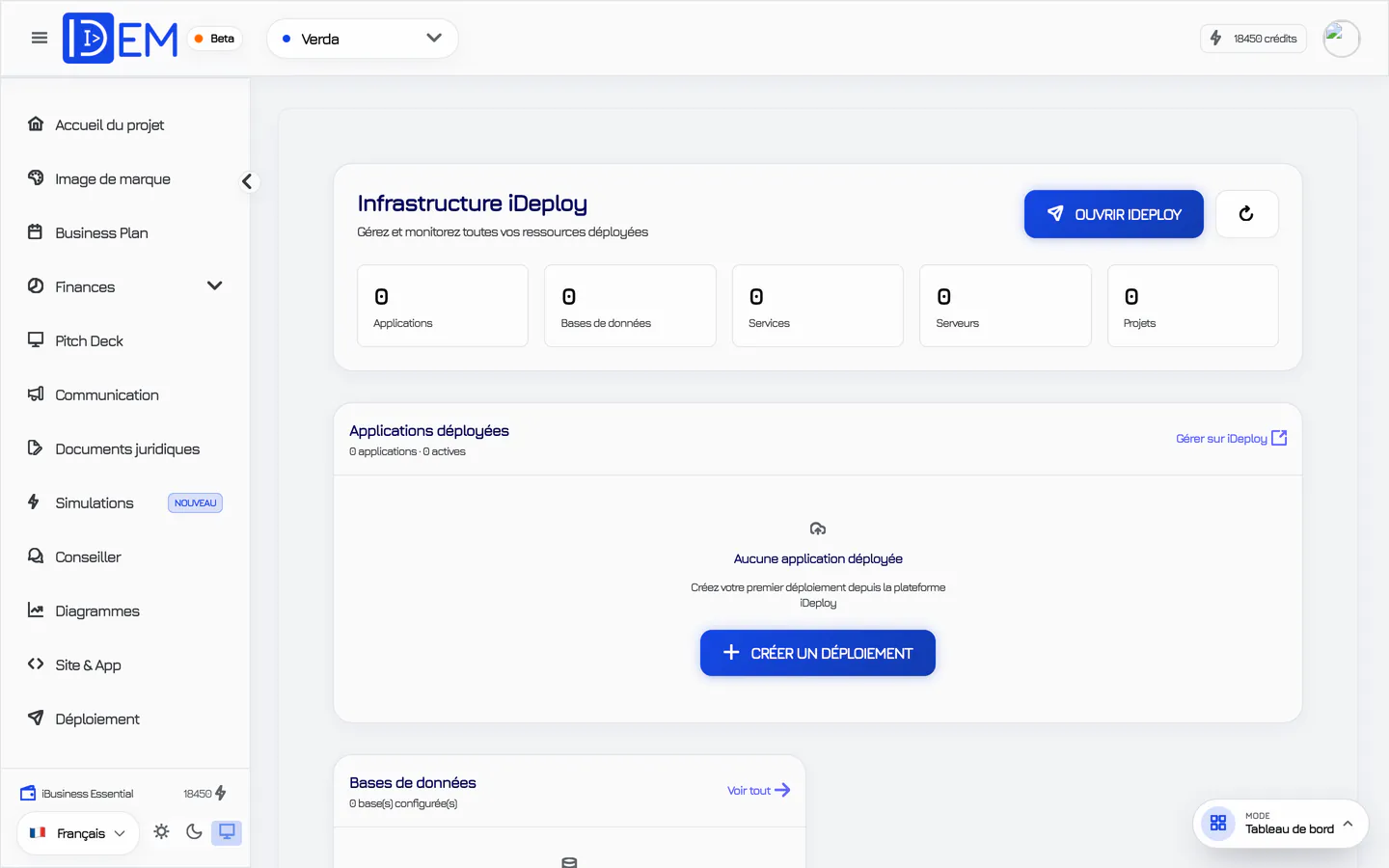This screenshot has height=868, width=1389.
Task: Click the Serveurs count card
Action: (x=1005, y=306)
